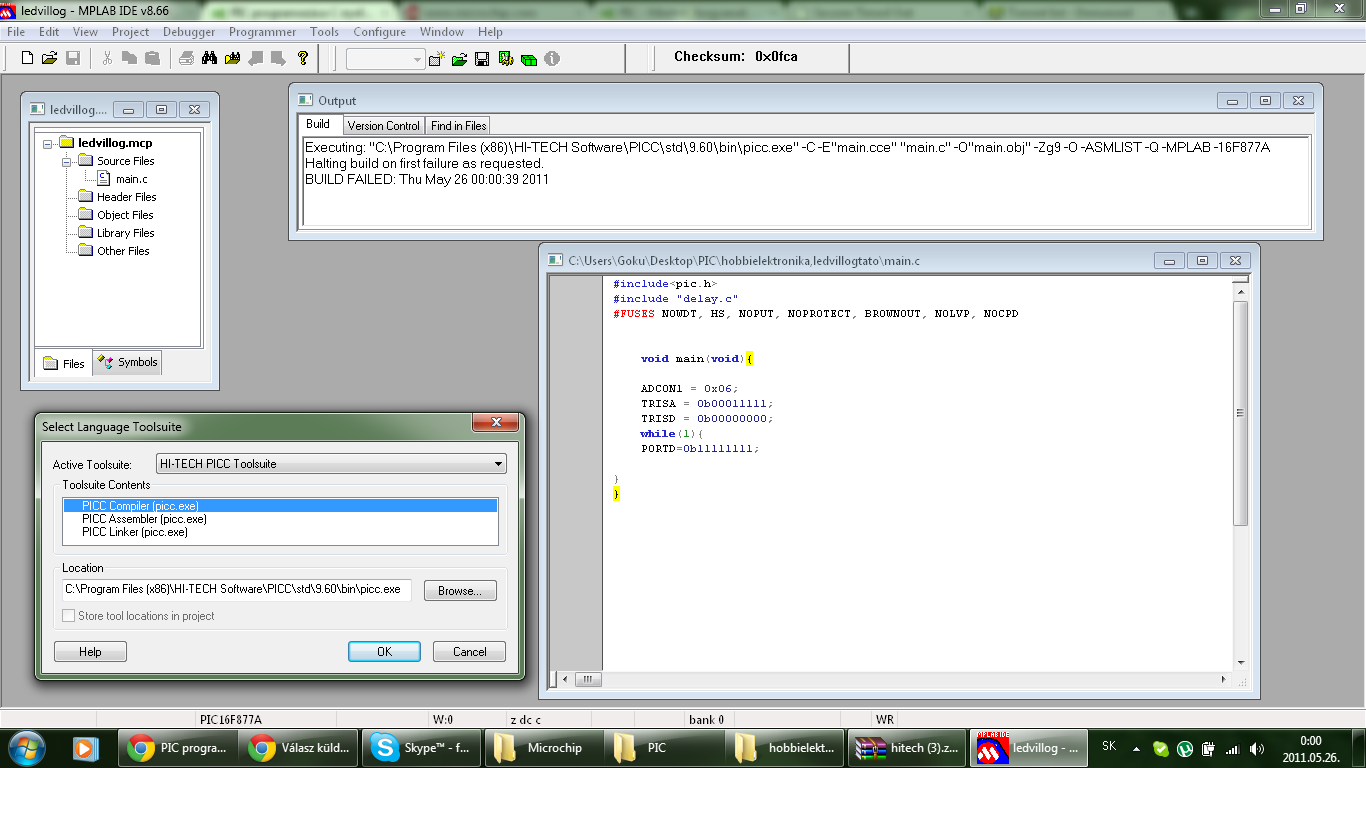Viewport: 1366px width, 819px height.
Task: Show hidden tray icons arrow
Action: 1136,748
